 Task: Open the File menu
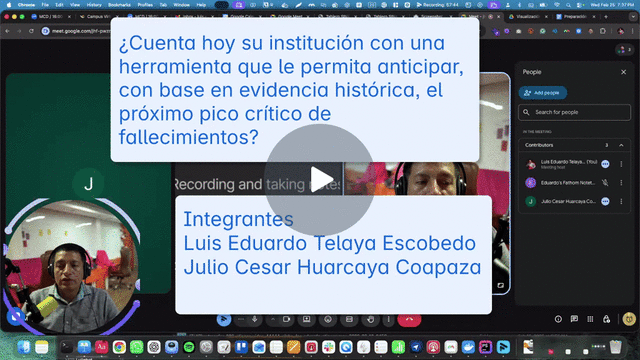pos(45,5)
